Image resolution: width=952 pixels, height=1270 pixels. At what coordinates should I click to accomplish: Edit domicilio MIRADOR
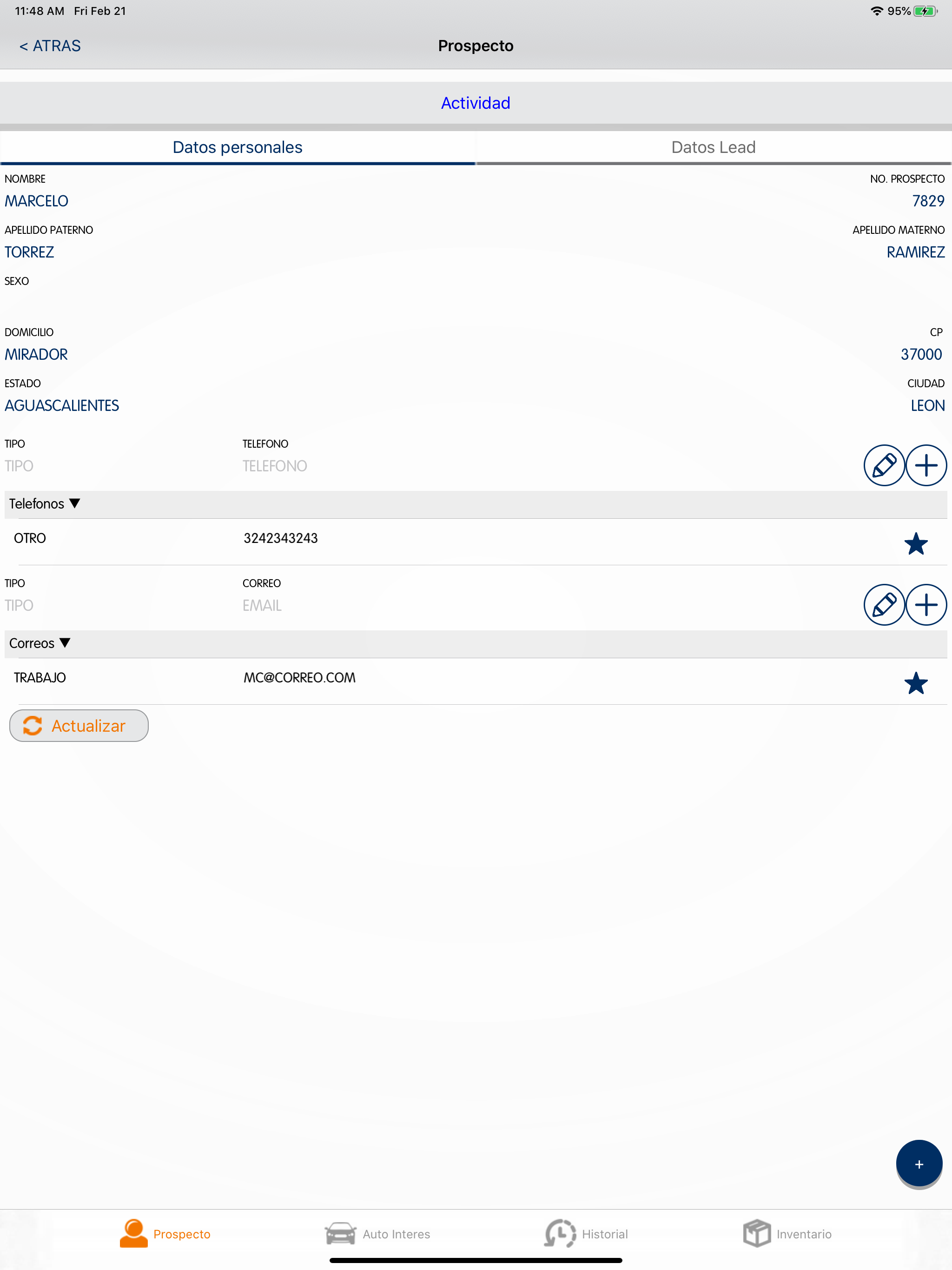click(x=36, y=354)
